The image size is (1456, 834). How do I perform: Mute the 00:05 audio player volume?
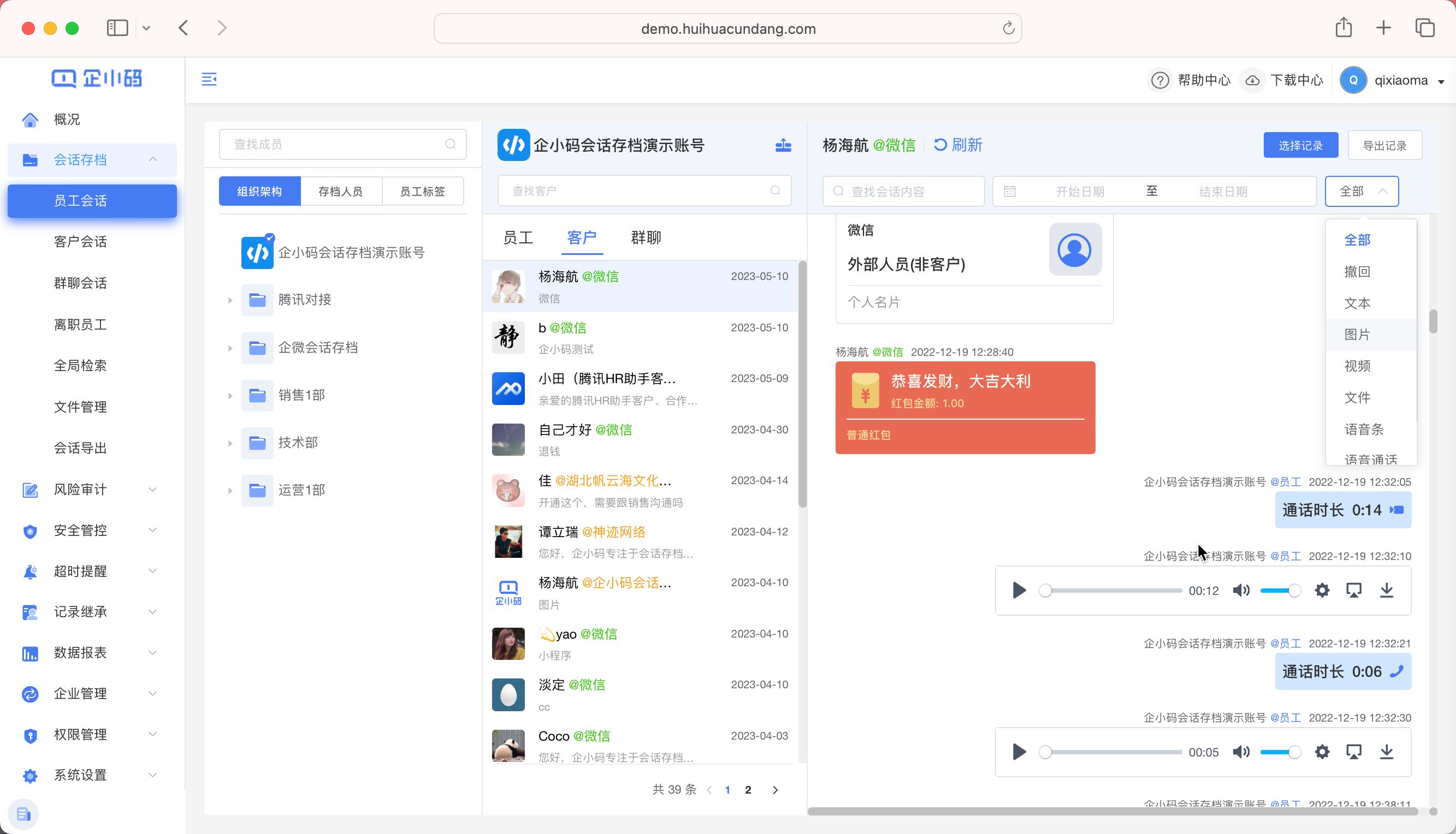[1241, 752]
